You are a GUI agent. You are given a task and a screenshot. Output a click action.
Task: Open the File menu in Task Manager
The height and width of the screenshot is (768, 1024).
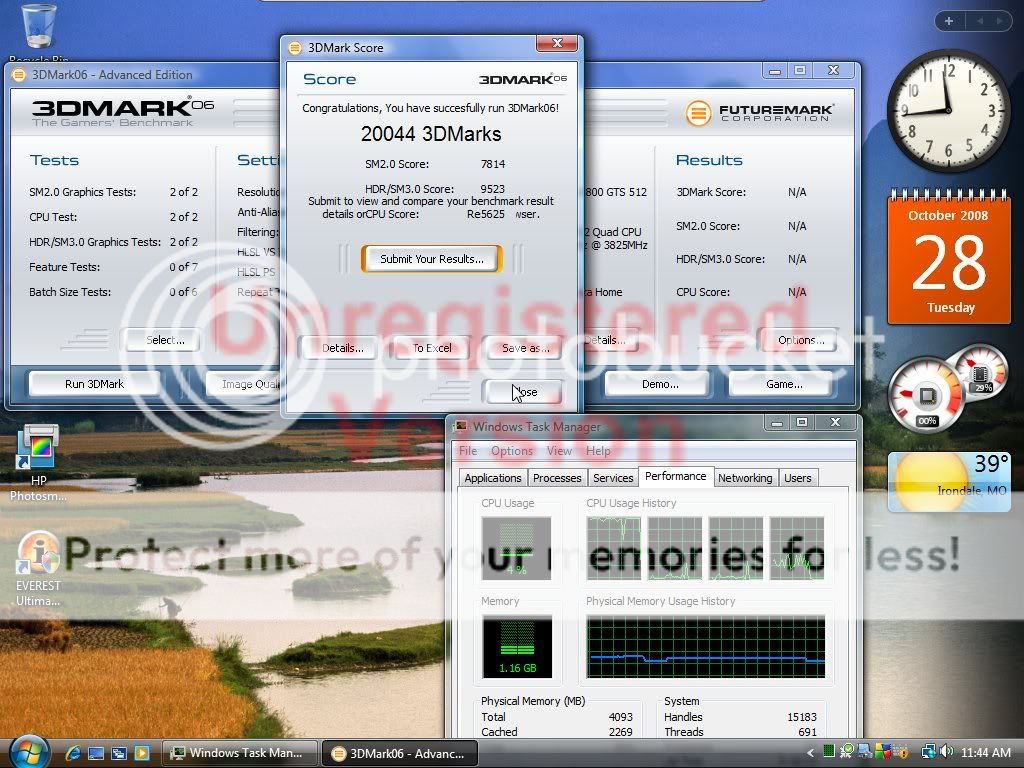[467, 451]
